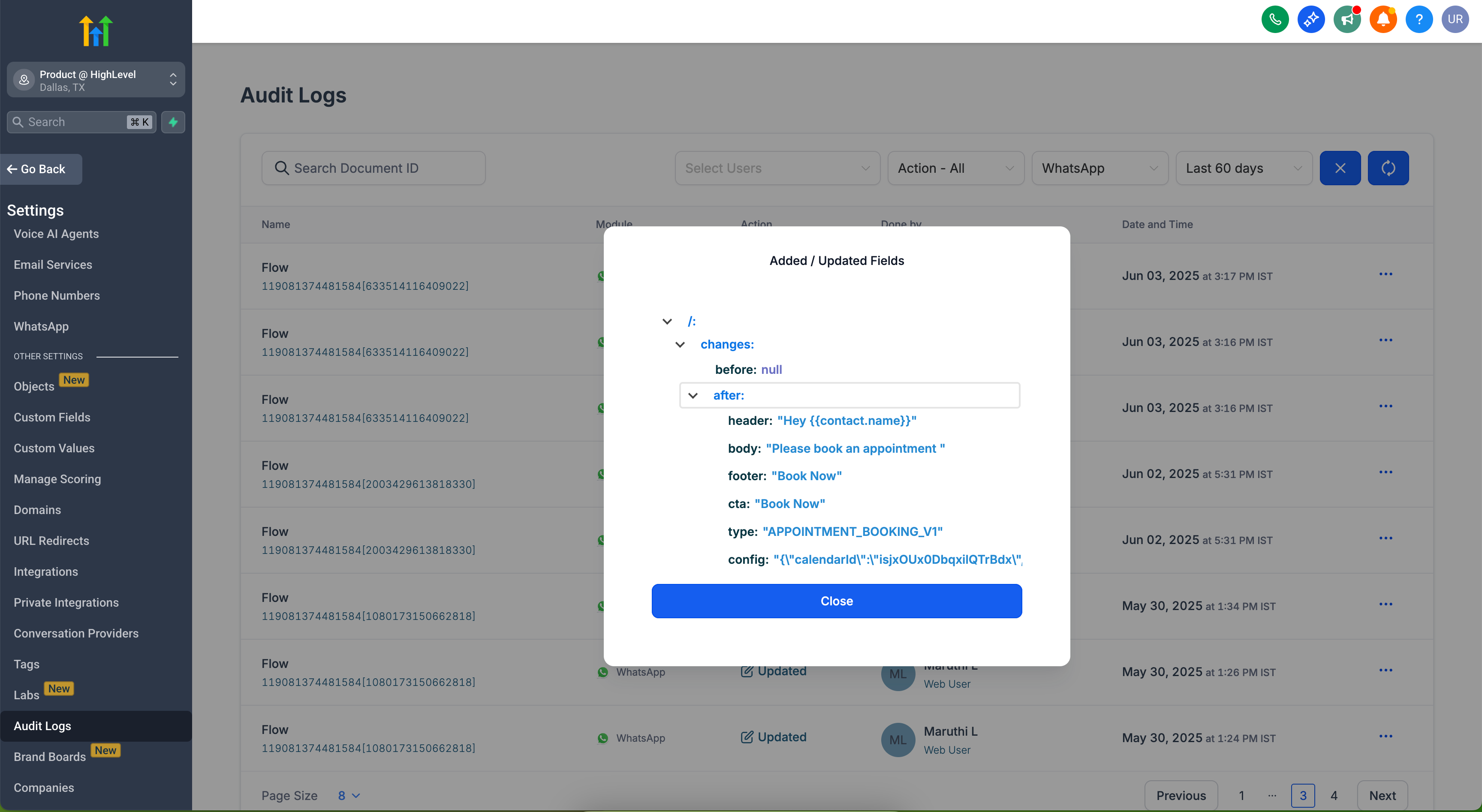Screen dimensions: 1482x812
Task: Click current page 3 button
Action: click(x=1302, y=796)
